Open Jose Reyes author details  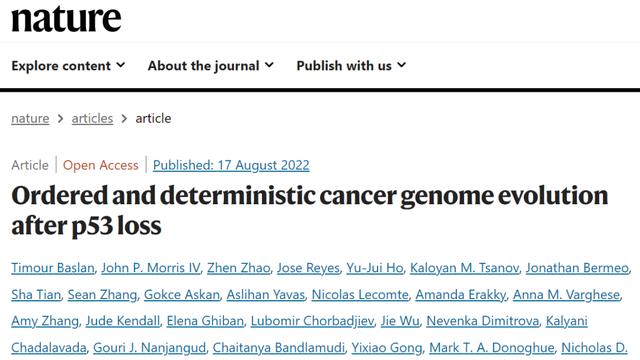point(308,268)
